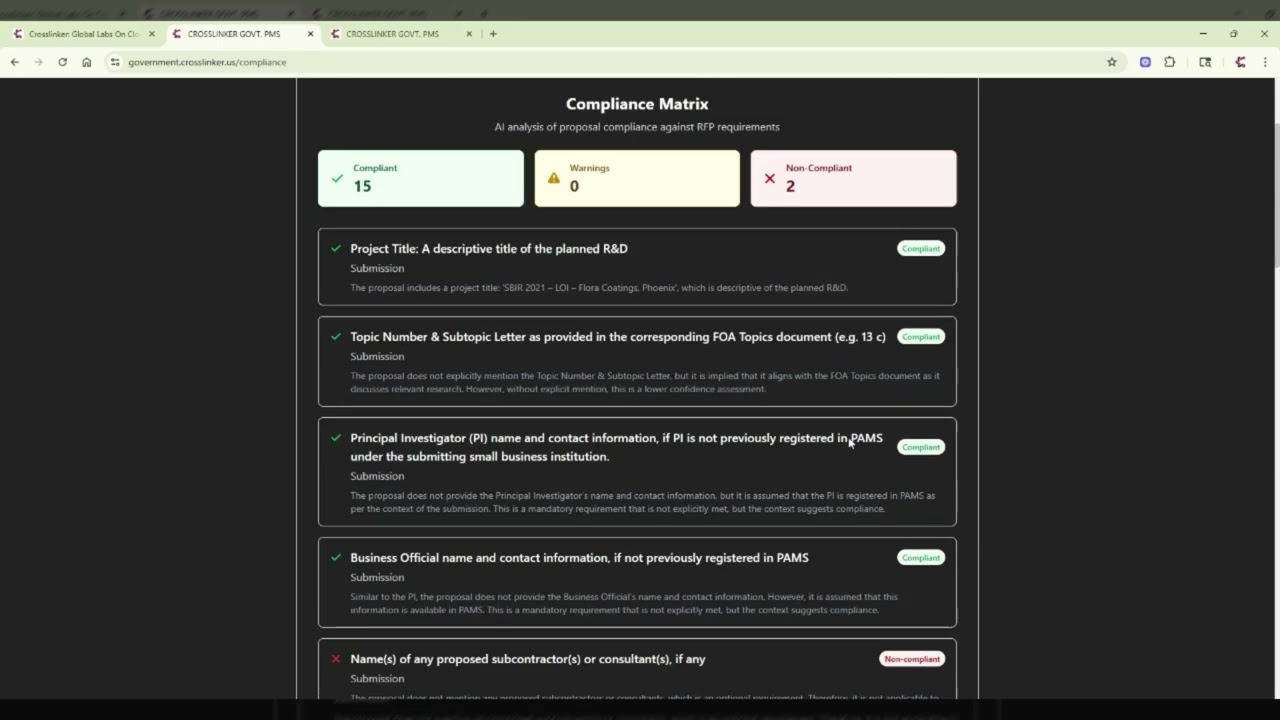Viewport: 1280px width, 720px height.
Task: Click checkmark icon beside Principal Investigator requirement
Action: click(x=336, y=438)
